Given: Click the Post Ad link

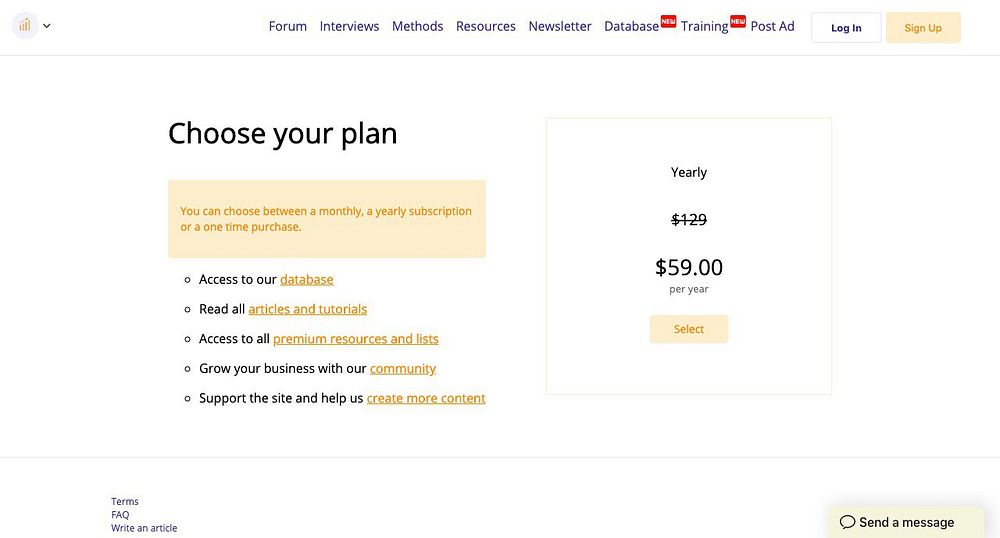Looking at the screenshot, I should point(772,26).
